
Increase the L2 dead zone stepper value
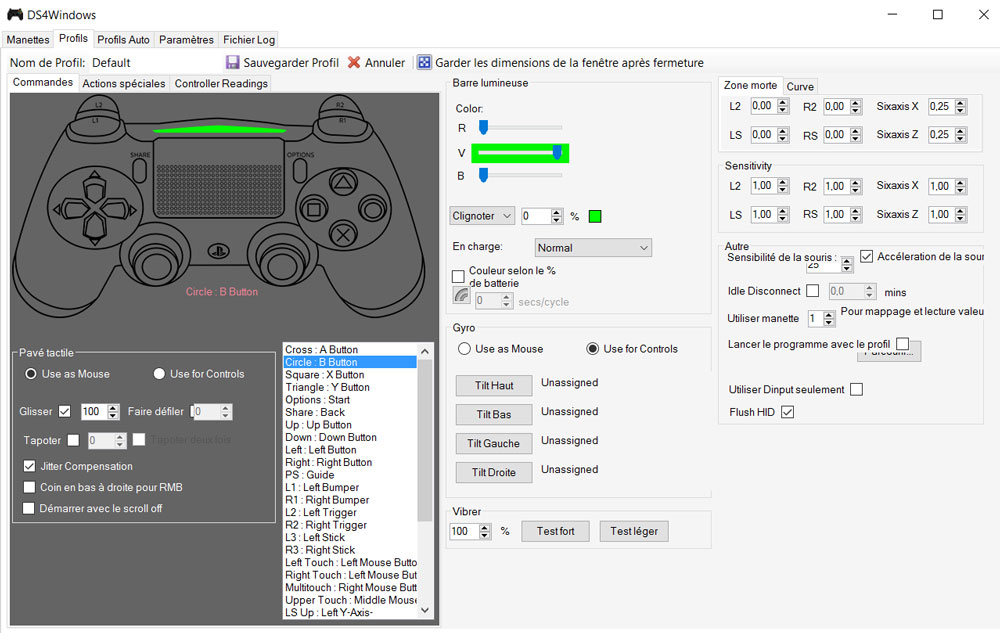783,102
